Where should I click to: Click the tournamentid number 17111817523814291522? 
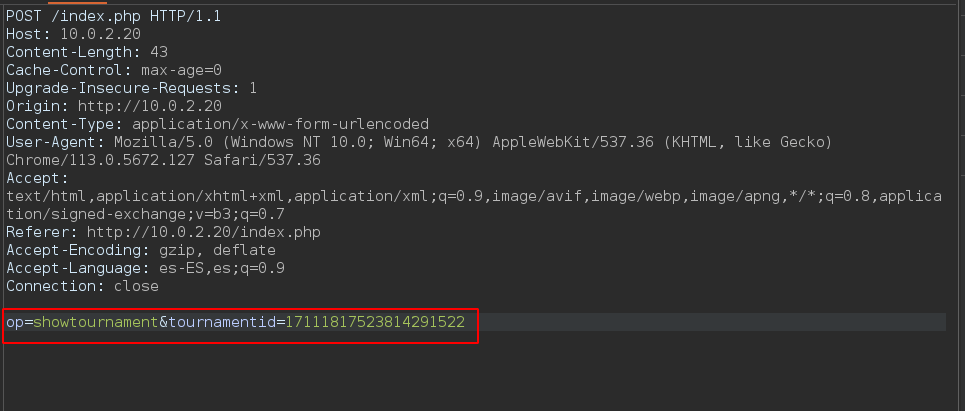375,323
